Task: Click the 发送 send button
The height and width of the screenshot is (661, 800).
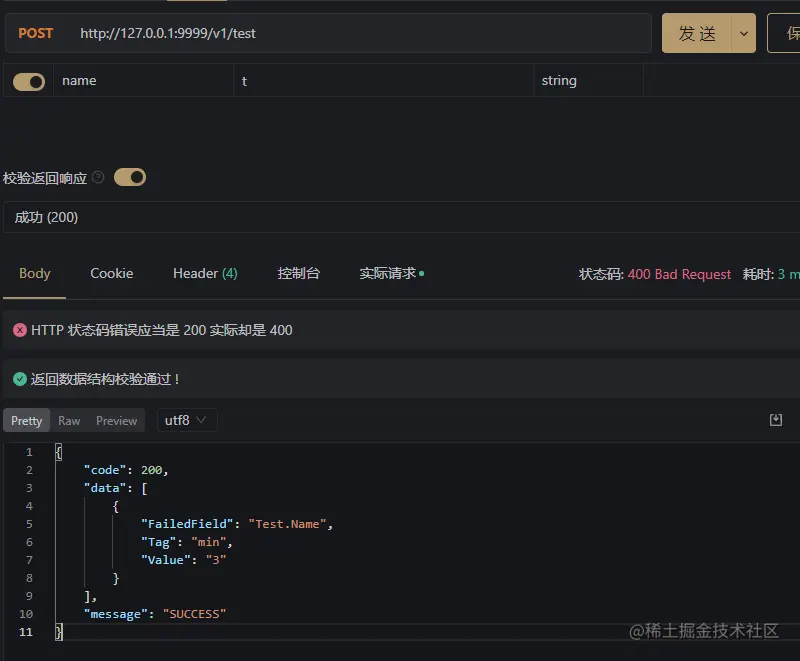Action: point(696,34)
